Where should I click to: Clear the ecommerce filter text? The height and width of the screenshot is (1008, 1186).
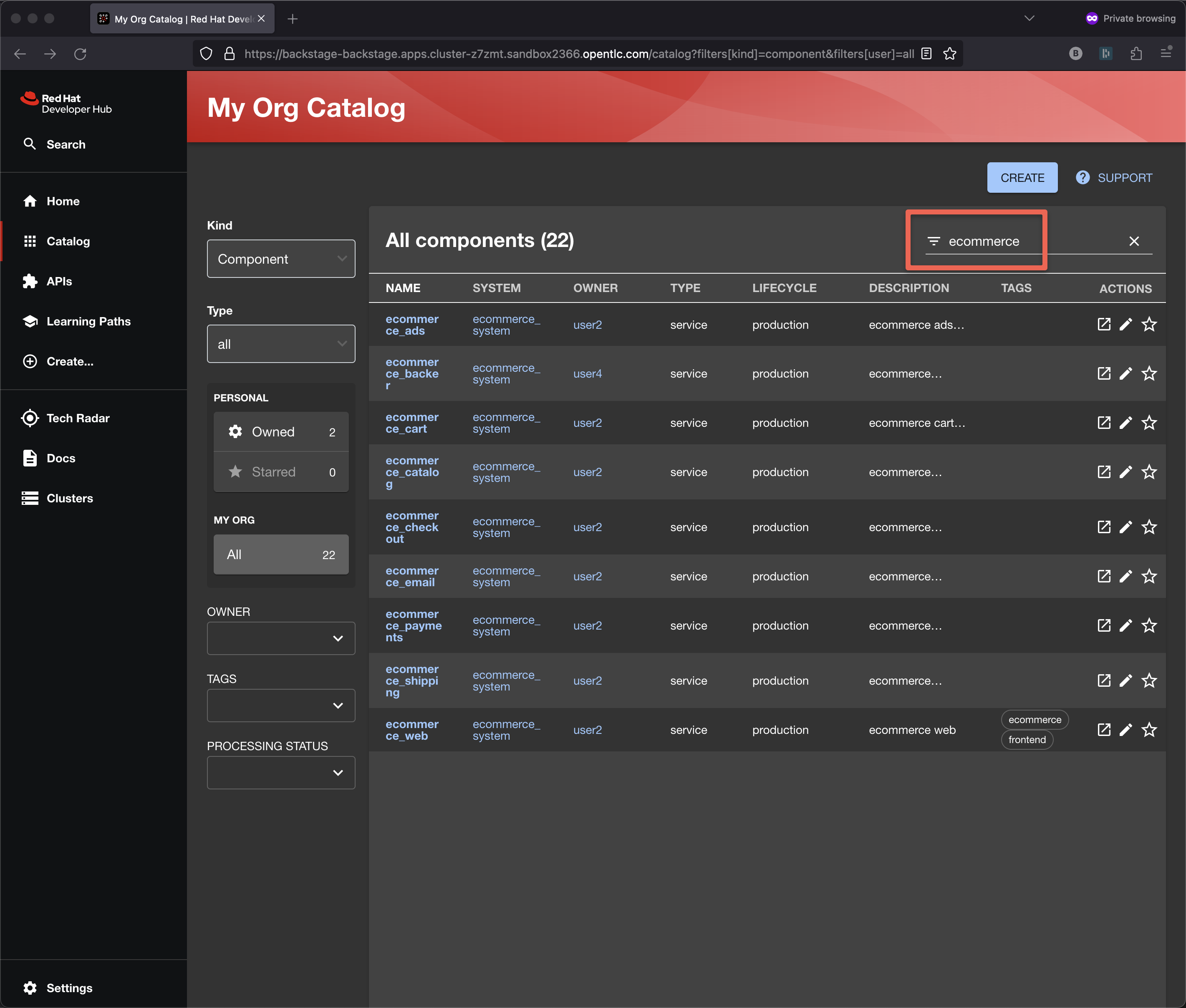[x=1134, y=241]
